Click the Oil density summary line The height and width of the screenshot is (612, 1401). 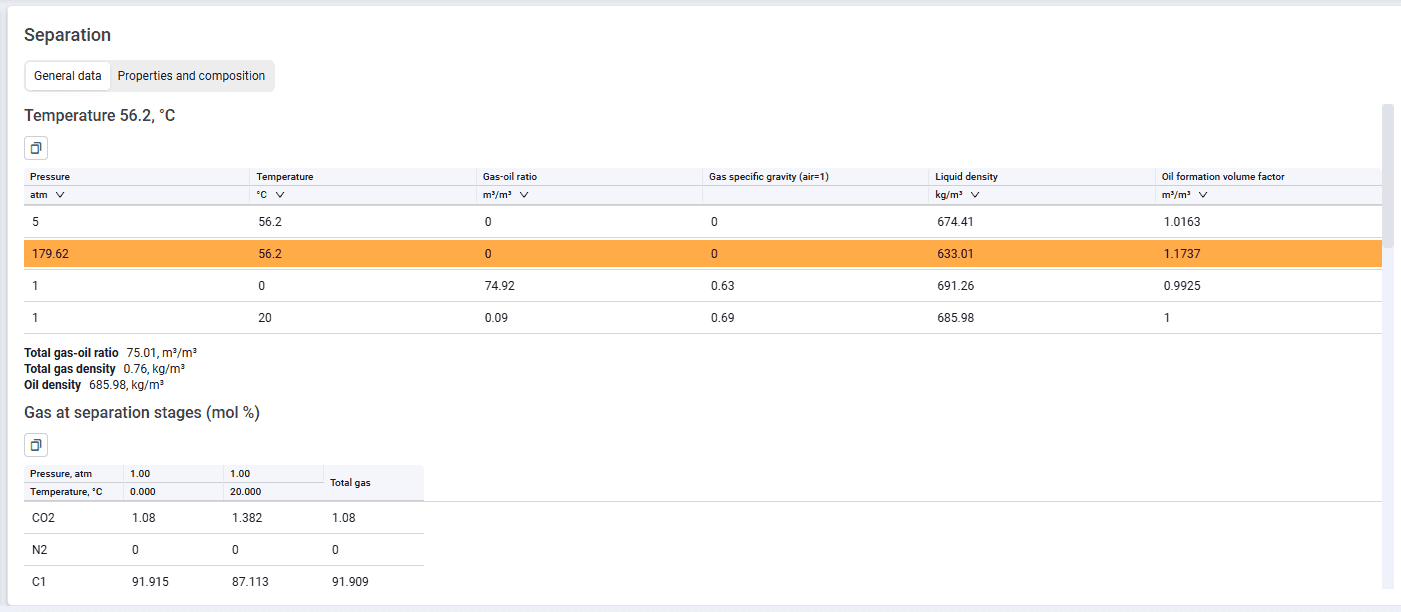tap(94, 384)
